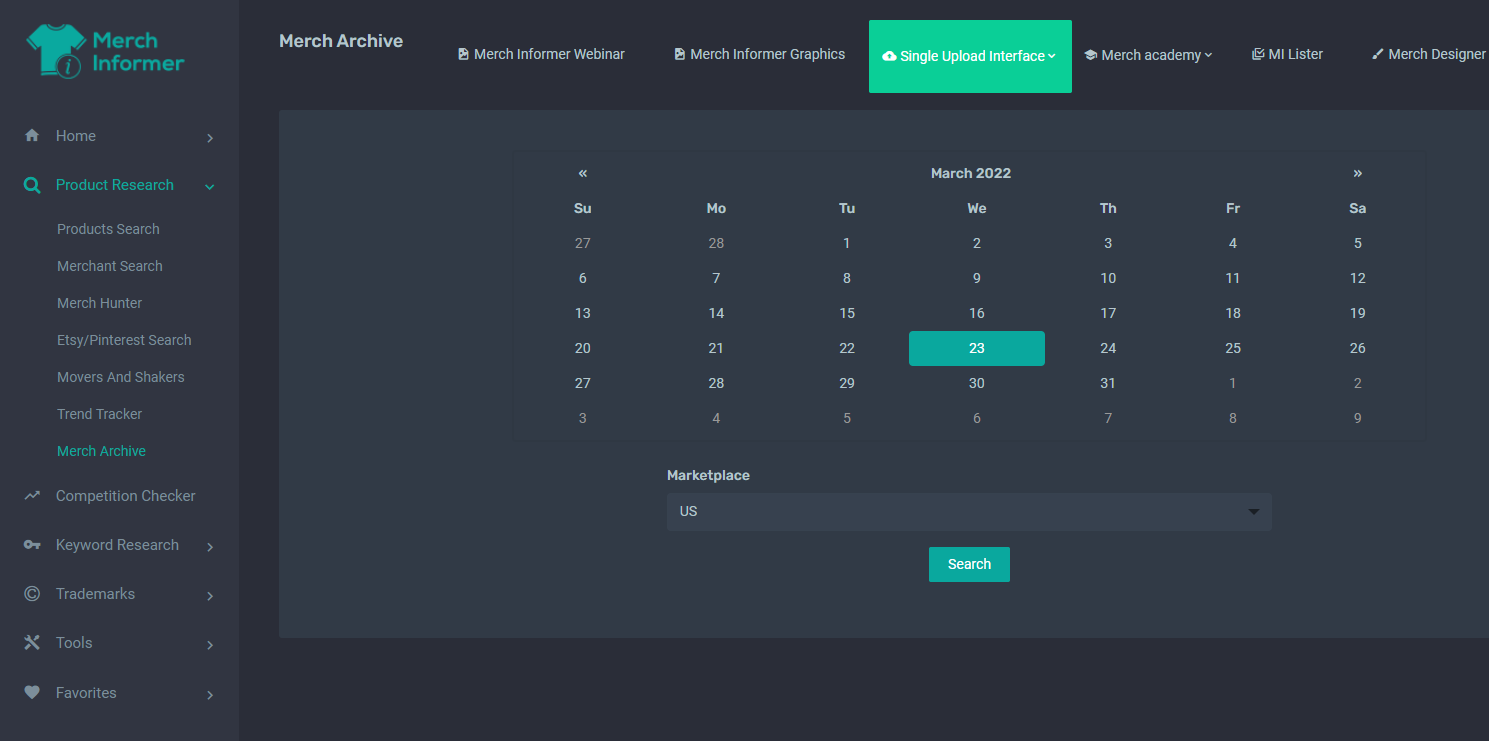Viewport: 1489px width, 741px height.
Task: Select March 30 in calendar
Action: (x=977, y=383)
